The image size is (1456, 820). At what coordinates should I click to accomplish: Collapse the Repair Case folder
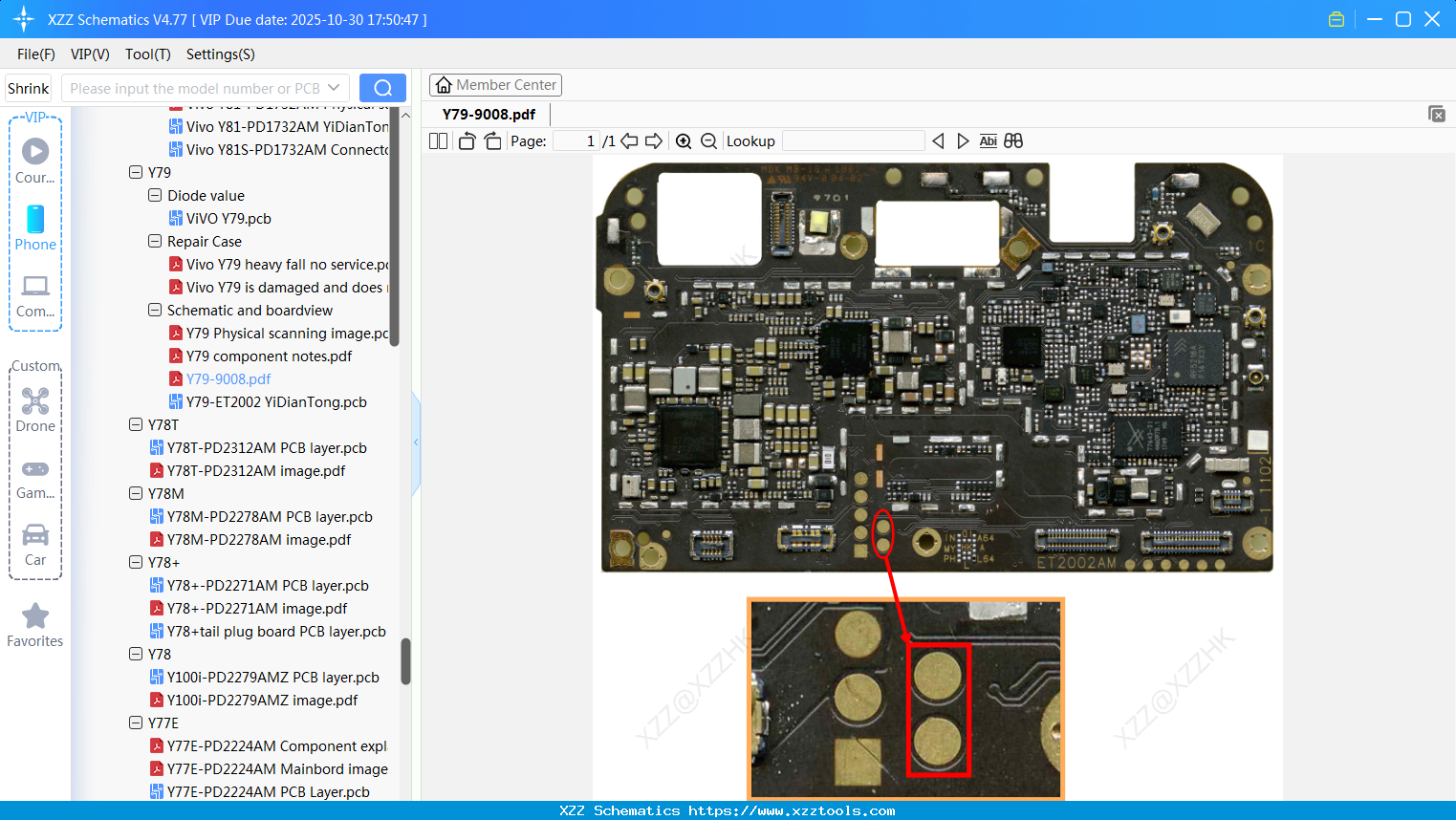click(x=155, y=242)
